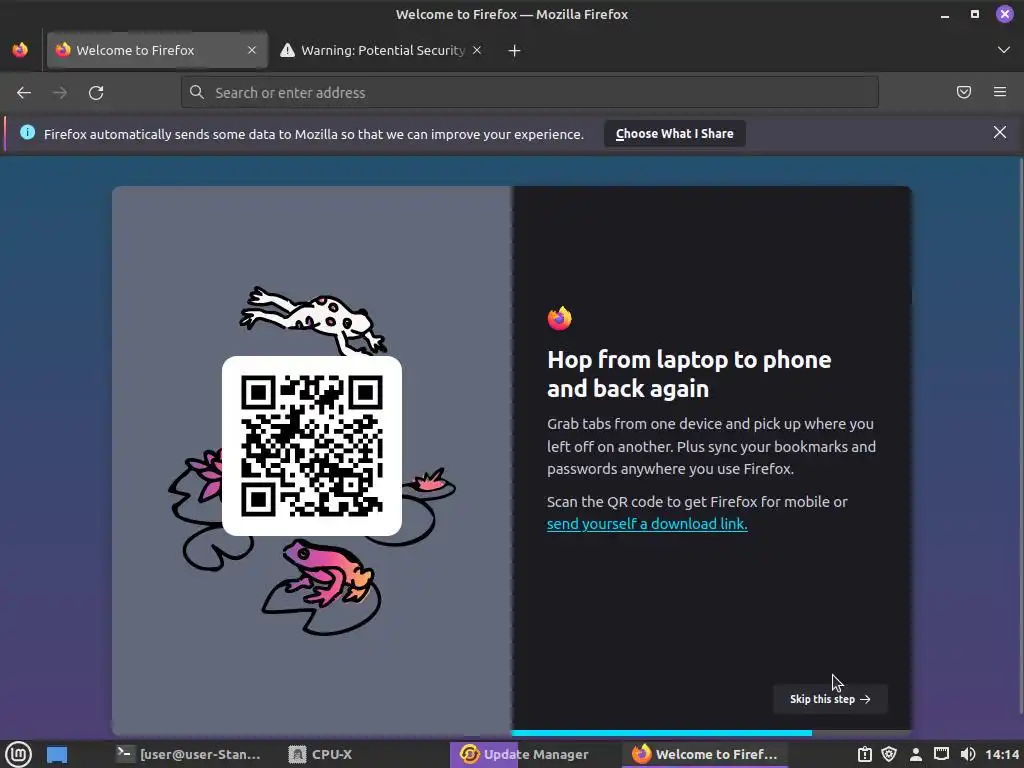
Task: Open the Save to Pocket icon
Action: click(x=964, y=93)
